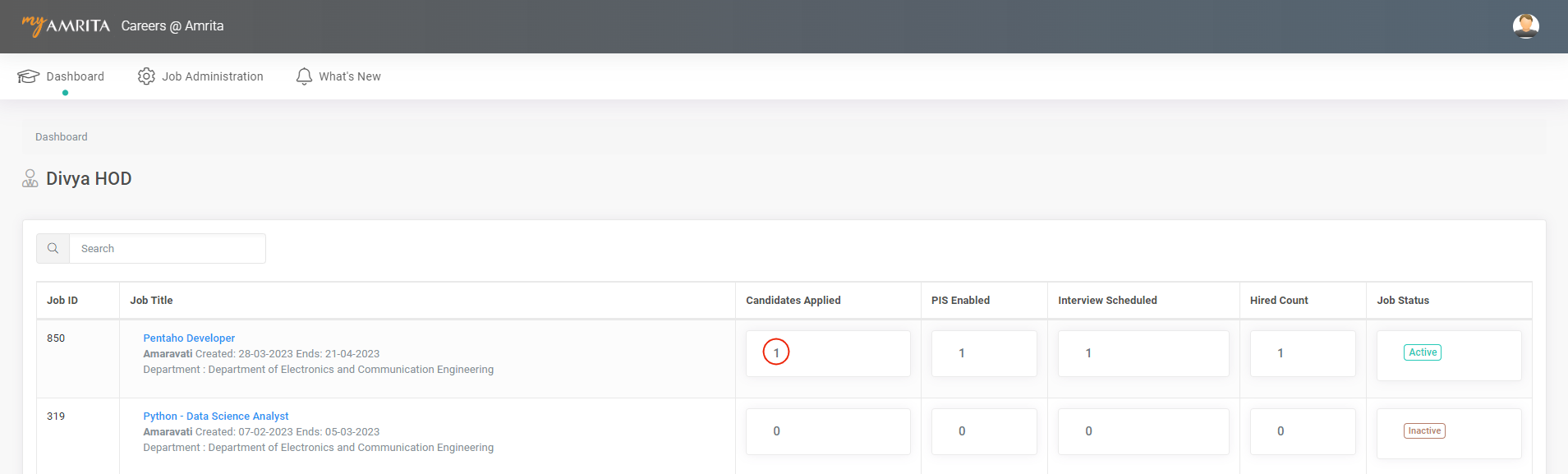Screen dimensions: 1568x474
Task: Open the Pentaho Developer job link
Action: [189, 338]
